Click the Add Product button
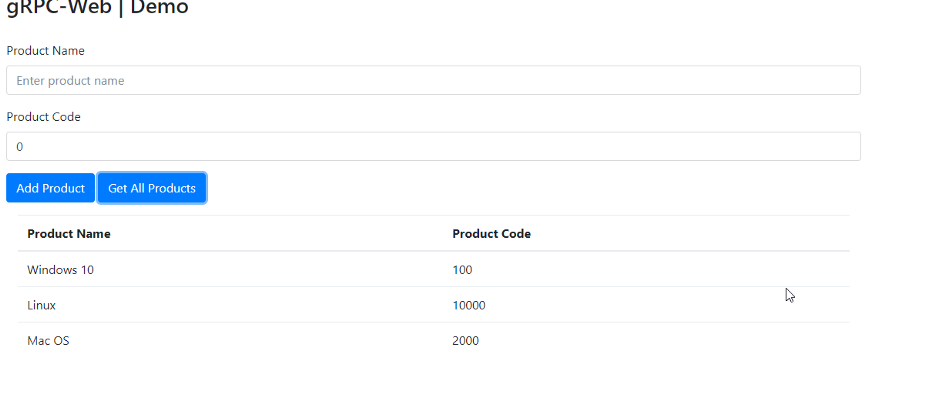The image size is (945, 407). [x=51, y=188]
